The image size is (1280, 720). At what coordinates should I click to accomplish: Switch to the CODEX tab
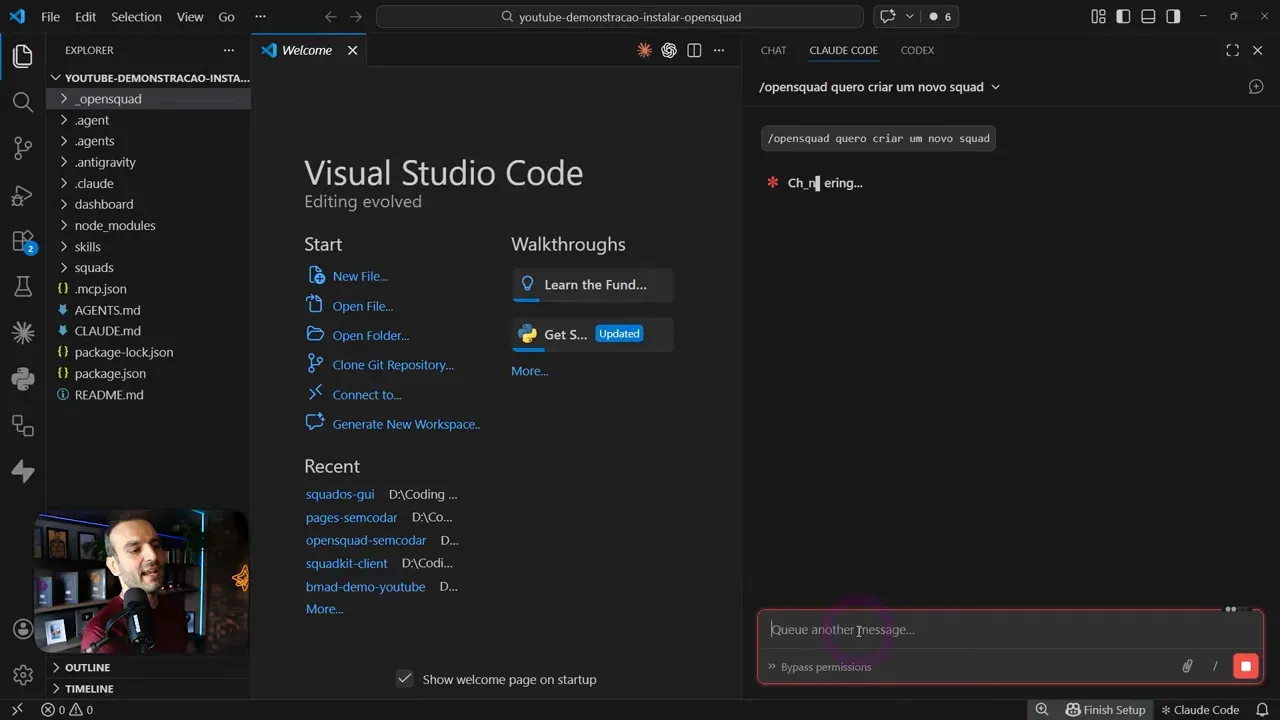(x=917, y=50)
